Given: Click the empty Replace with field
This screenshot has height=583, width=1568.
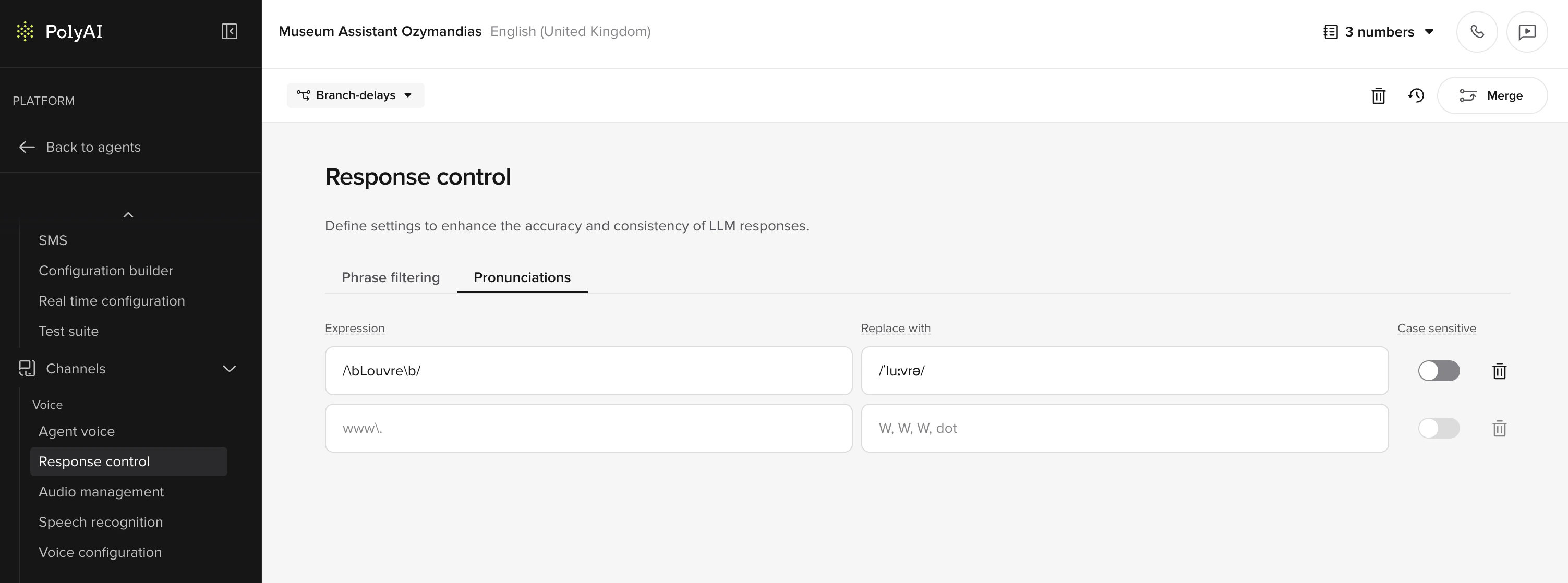Looking at the screenshot, I should (x=1124, y=429).
